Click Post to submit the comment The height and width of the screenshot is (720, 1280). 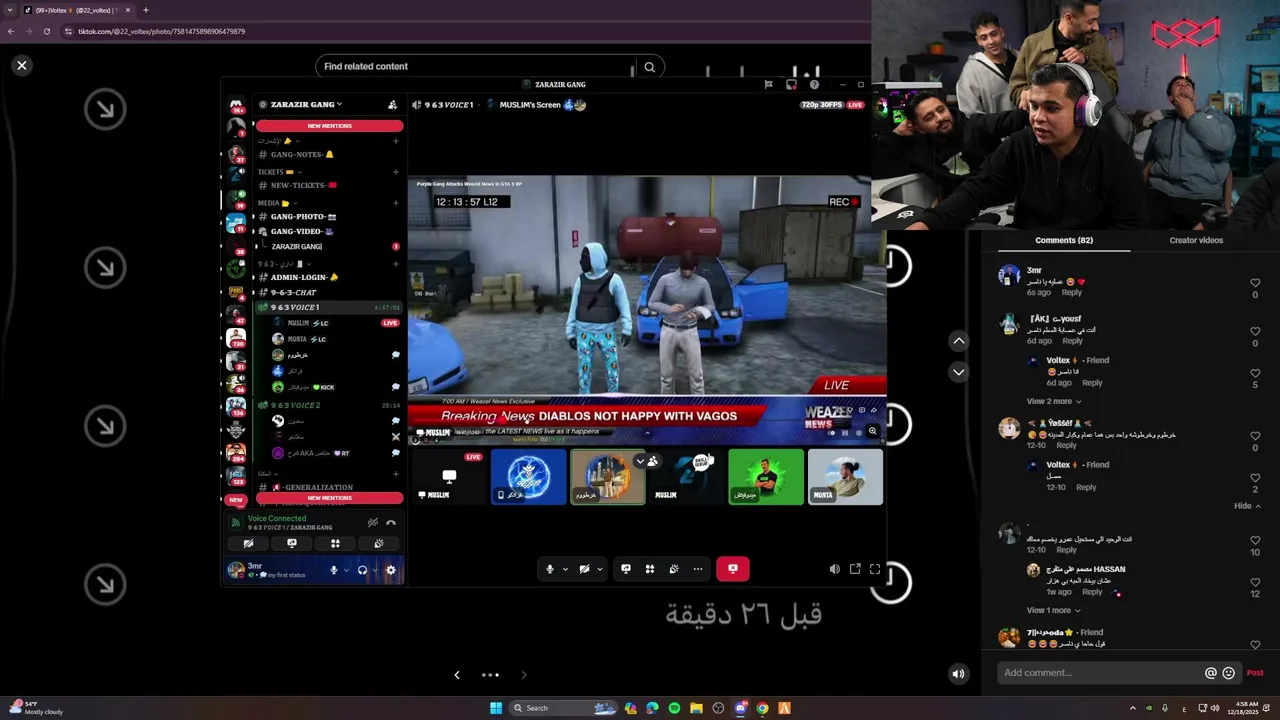tap(1255, 673)
